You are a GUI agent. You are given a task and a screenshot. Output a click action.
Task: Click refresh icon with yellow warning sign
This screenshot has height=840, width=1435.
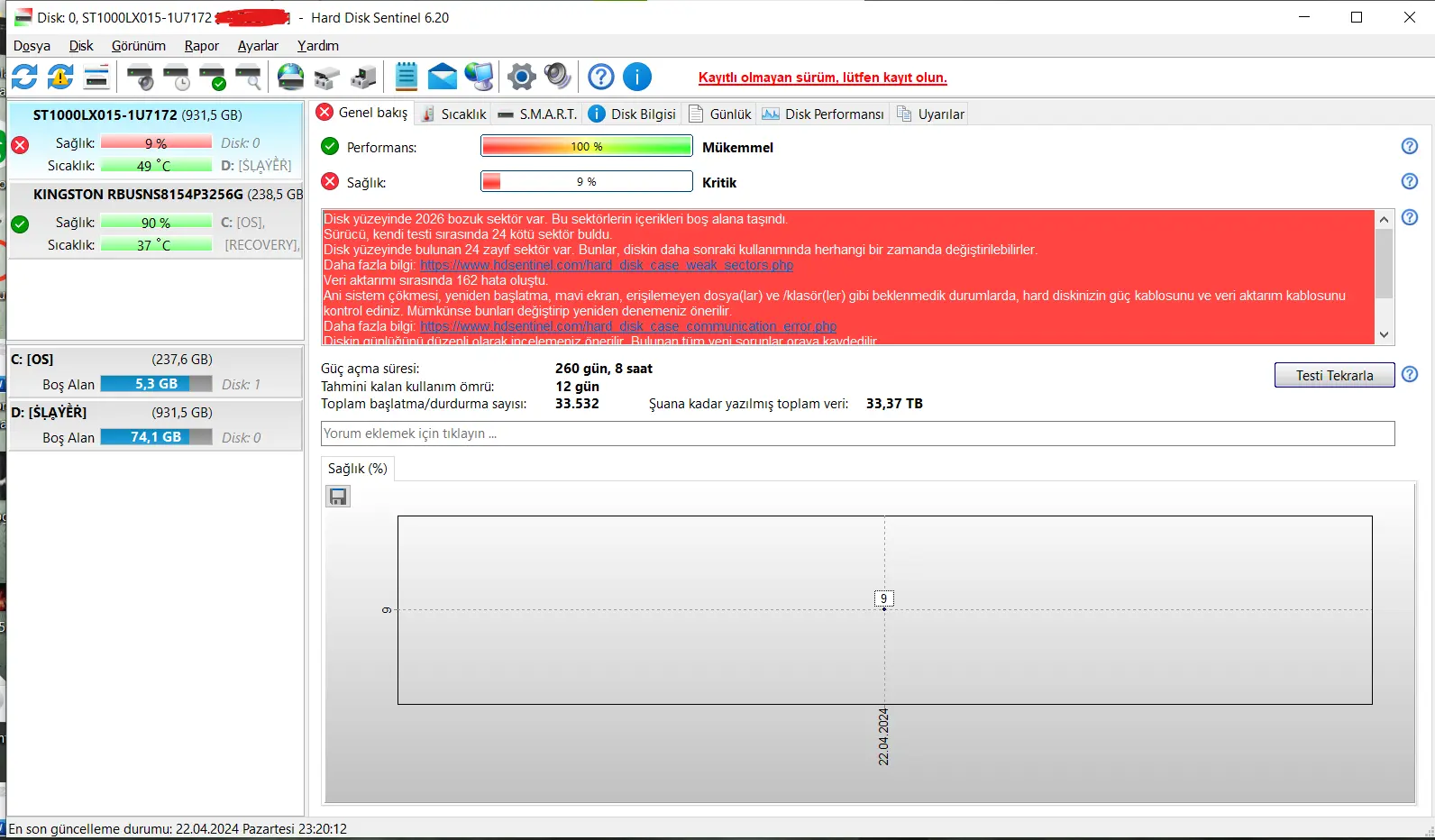pyautogui.click(x=60, y=77)
